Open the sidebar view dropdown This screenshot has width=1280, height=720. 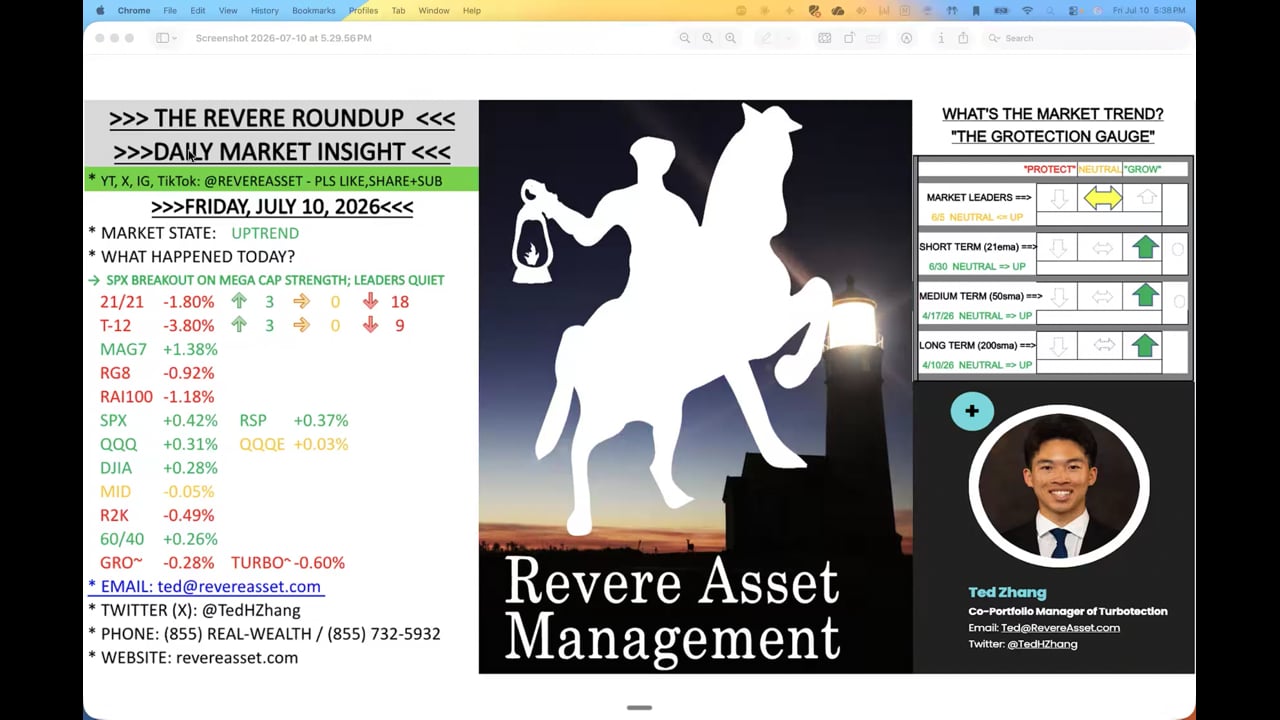point(166,38)
